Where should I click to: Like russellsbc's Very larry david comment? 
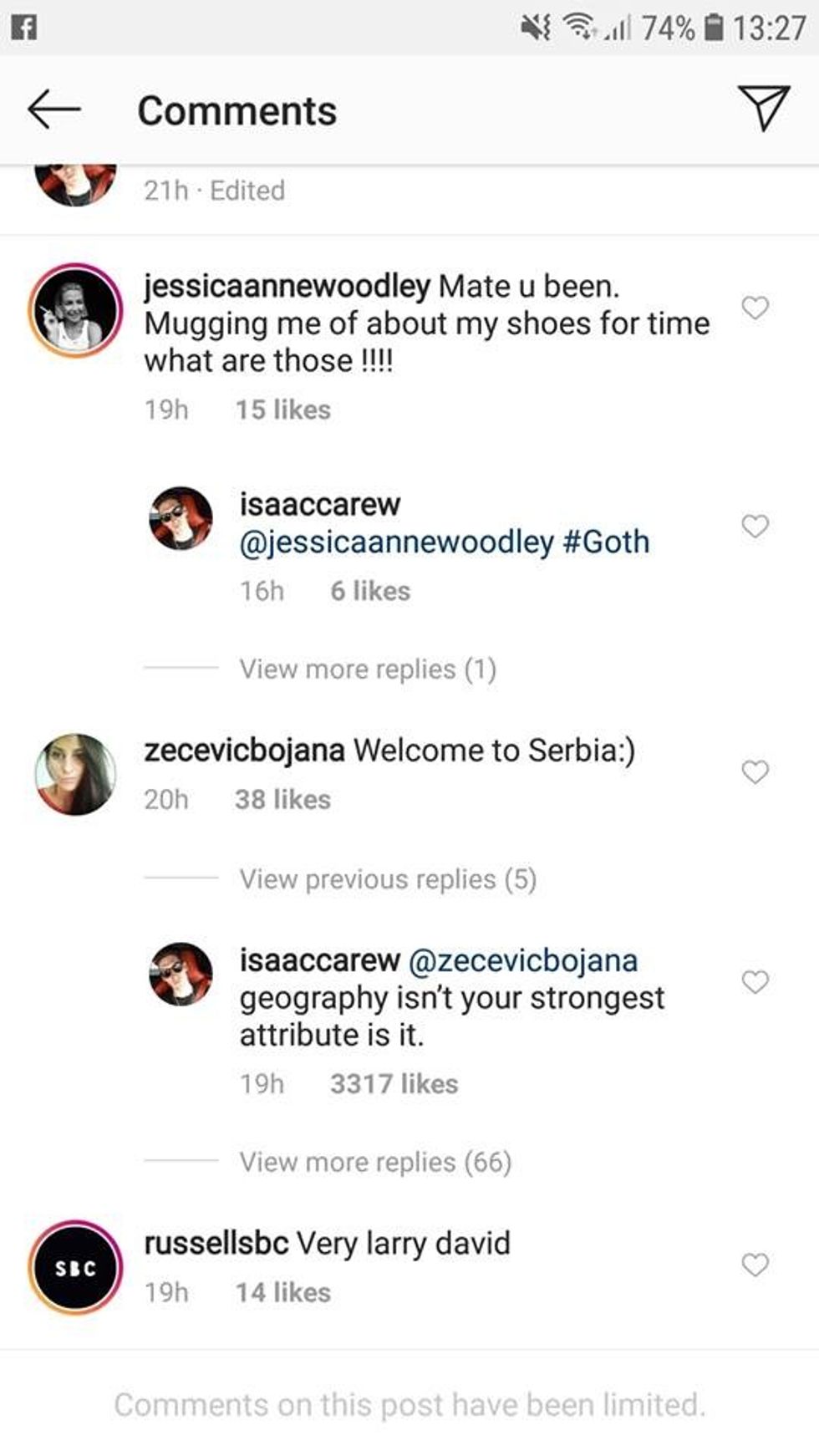pos(755,1265)
